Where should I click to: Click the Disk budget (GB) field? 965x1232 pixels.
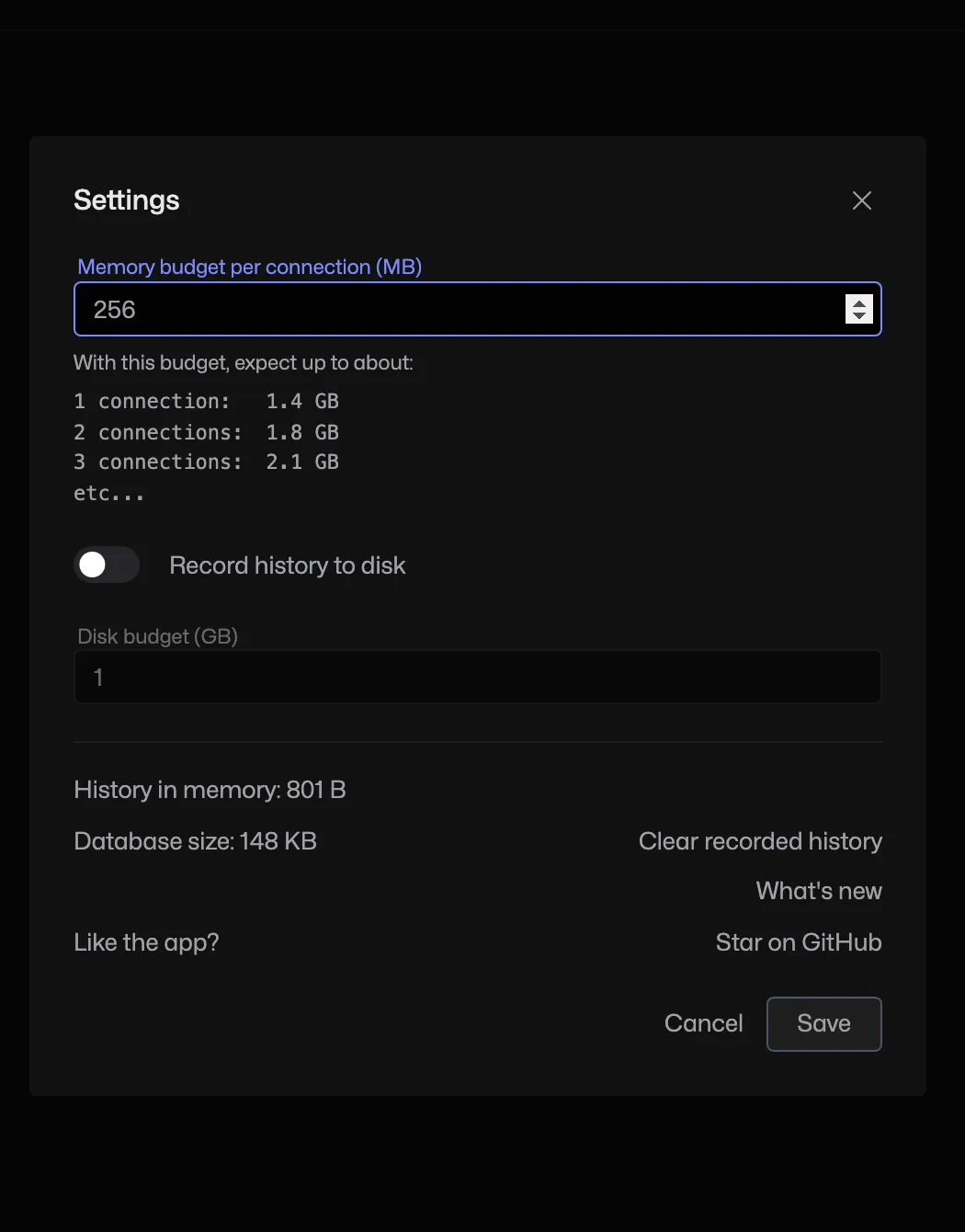click(478, 677)
